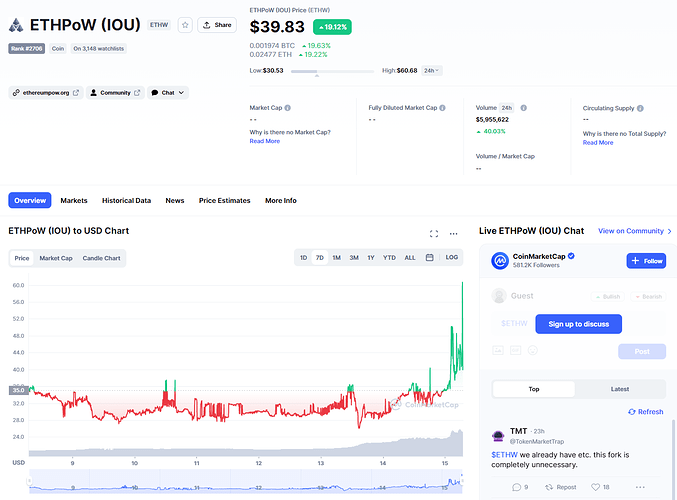Open the Community link
The image size is (677, 500).
115,93
